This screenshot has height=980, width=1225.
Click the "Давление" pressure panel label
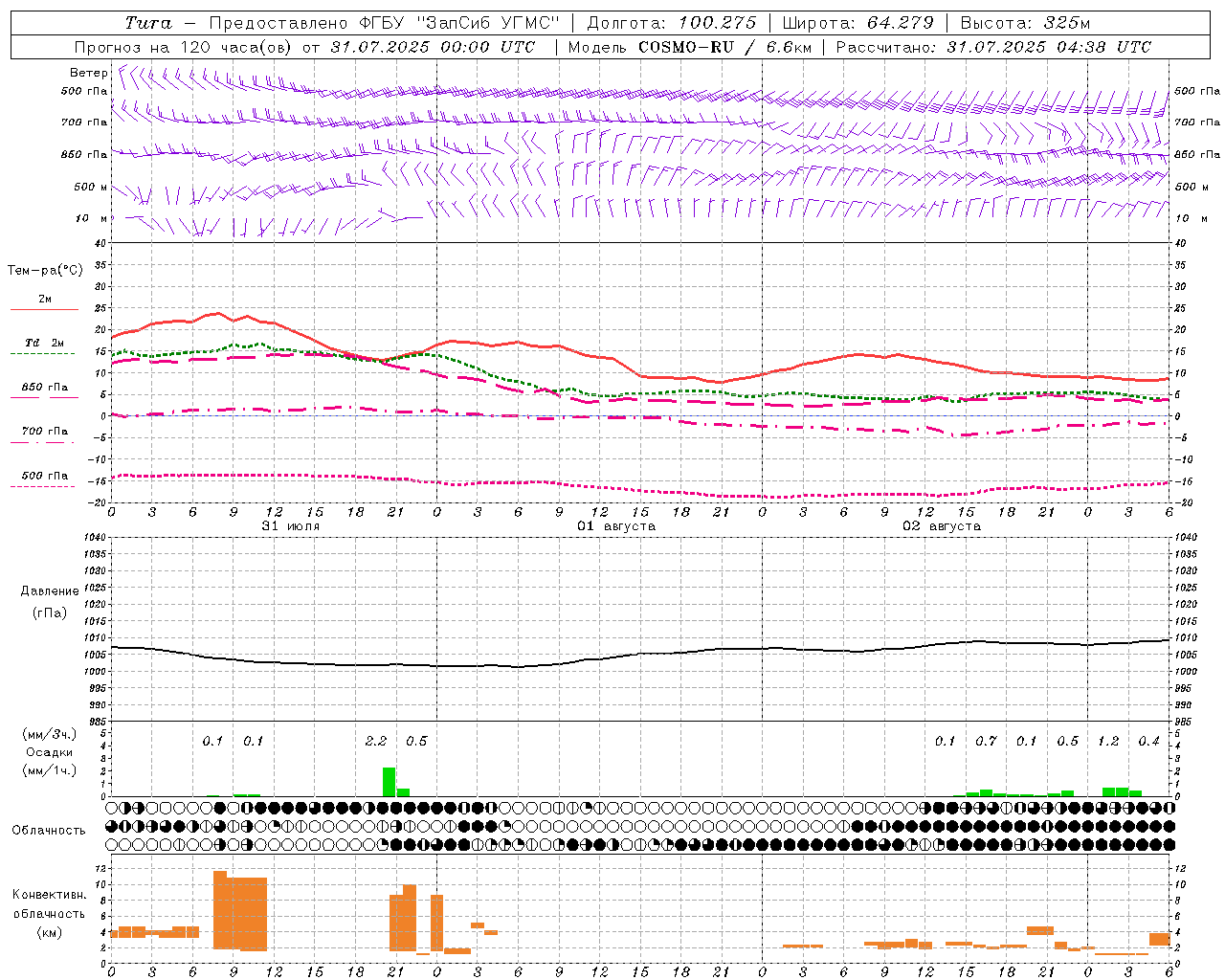pyautogui.click(x=50, y=591)
